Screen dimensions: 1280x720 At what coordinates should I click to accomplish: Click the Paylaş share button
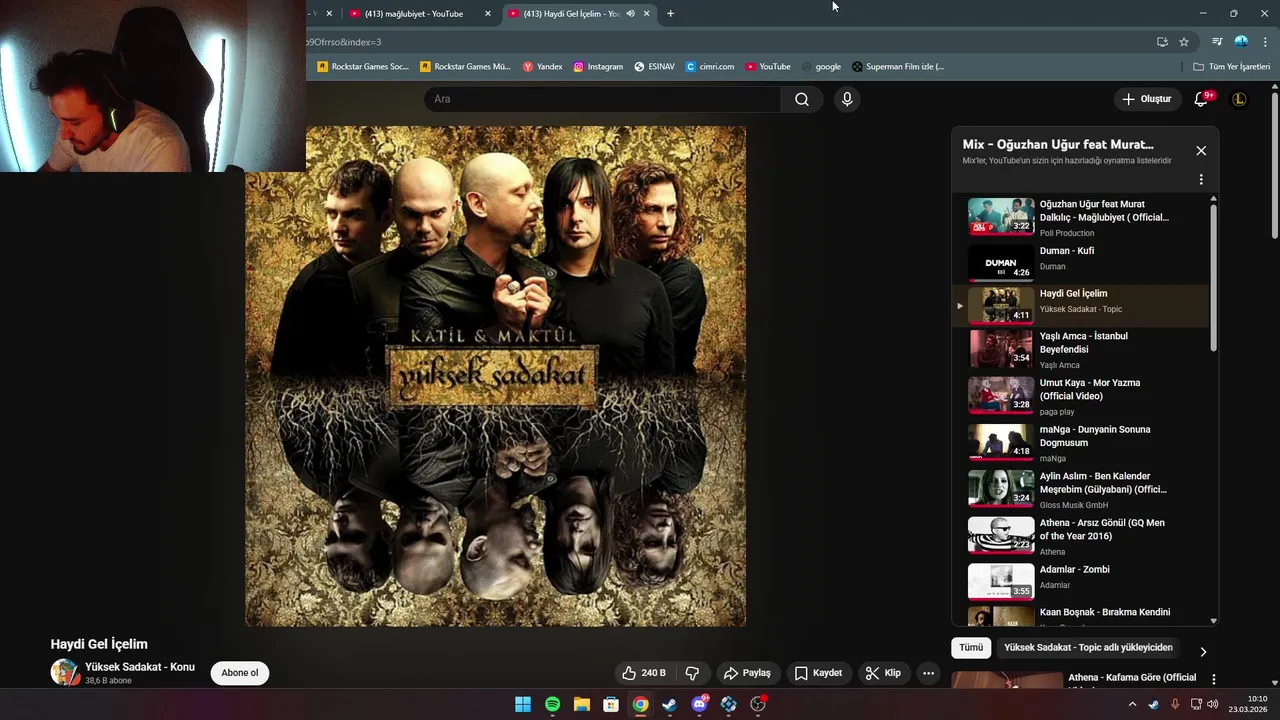[748, 673]
